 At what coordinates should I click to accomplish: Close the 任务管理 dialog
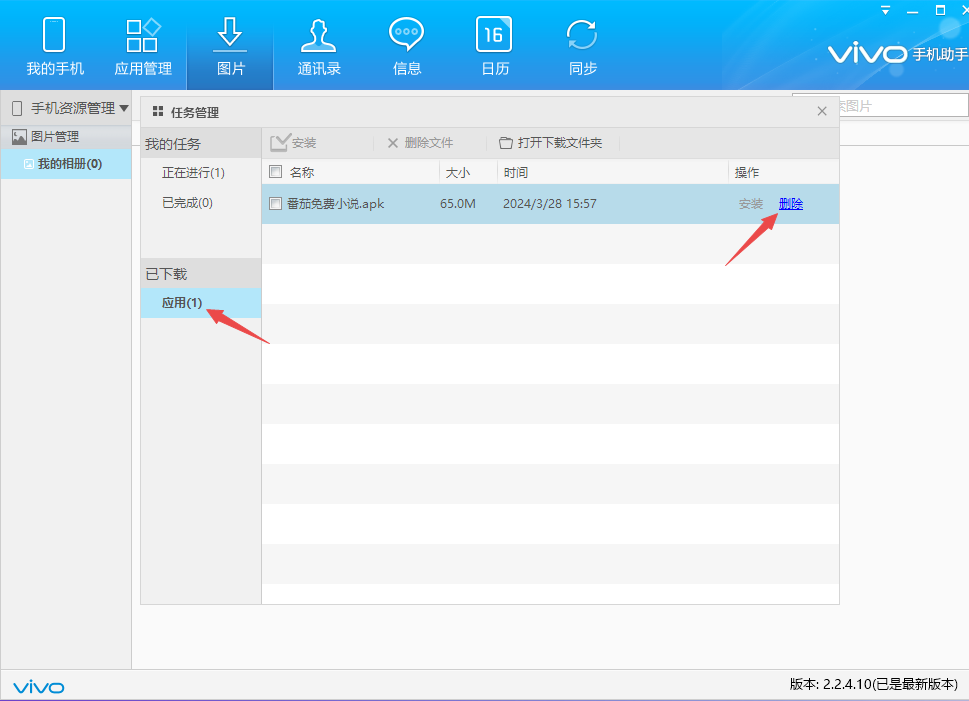822,111
